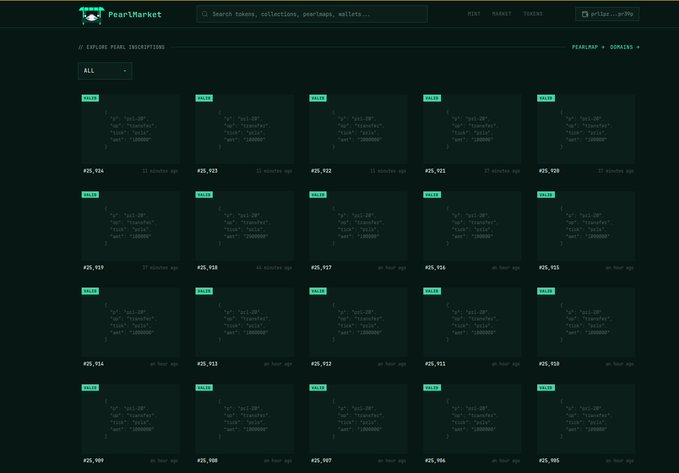Open inscription card #25,921 preview

472,129
